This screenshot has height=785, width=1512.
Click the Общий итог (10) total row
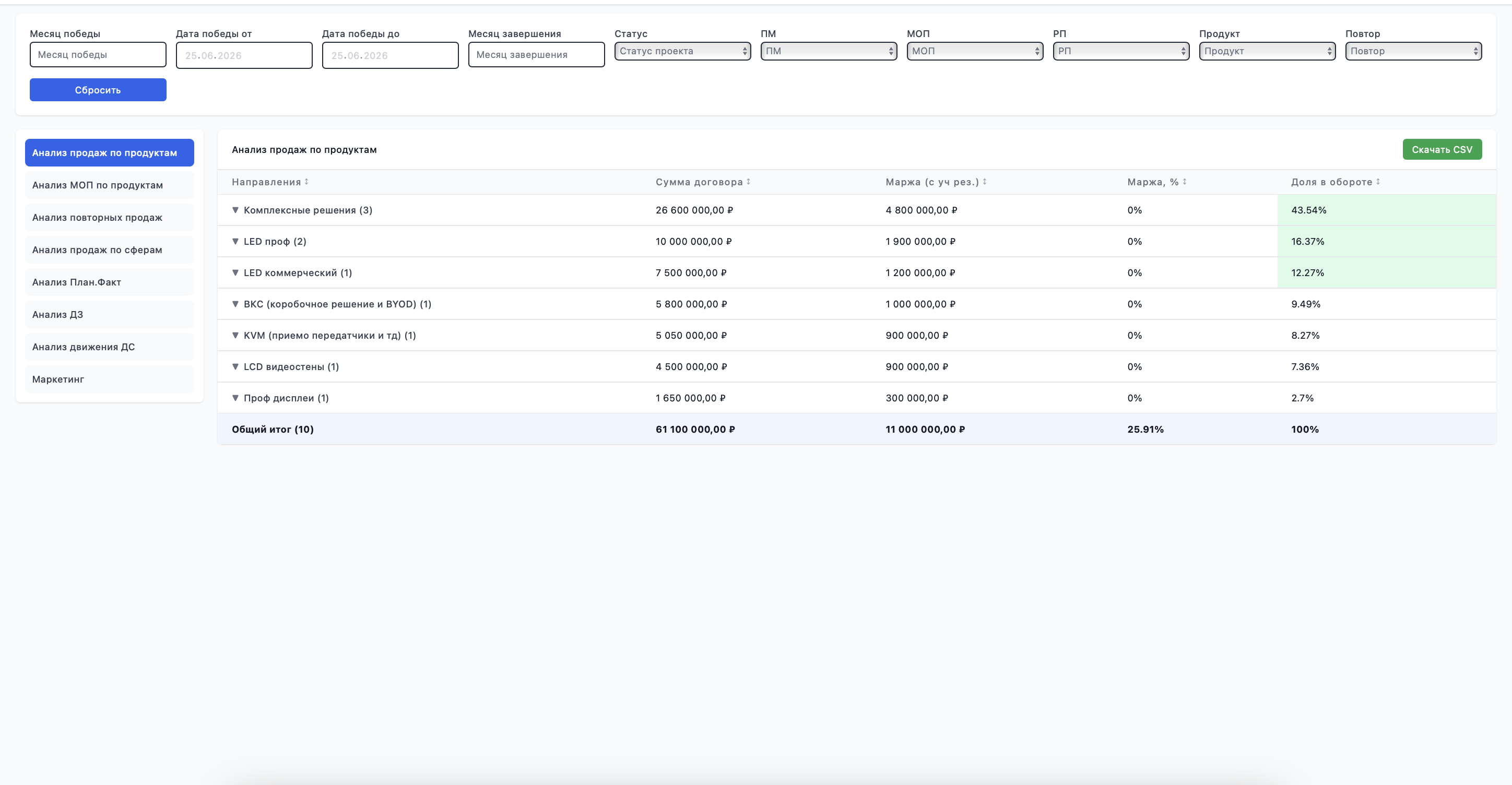coord(856,429)
